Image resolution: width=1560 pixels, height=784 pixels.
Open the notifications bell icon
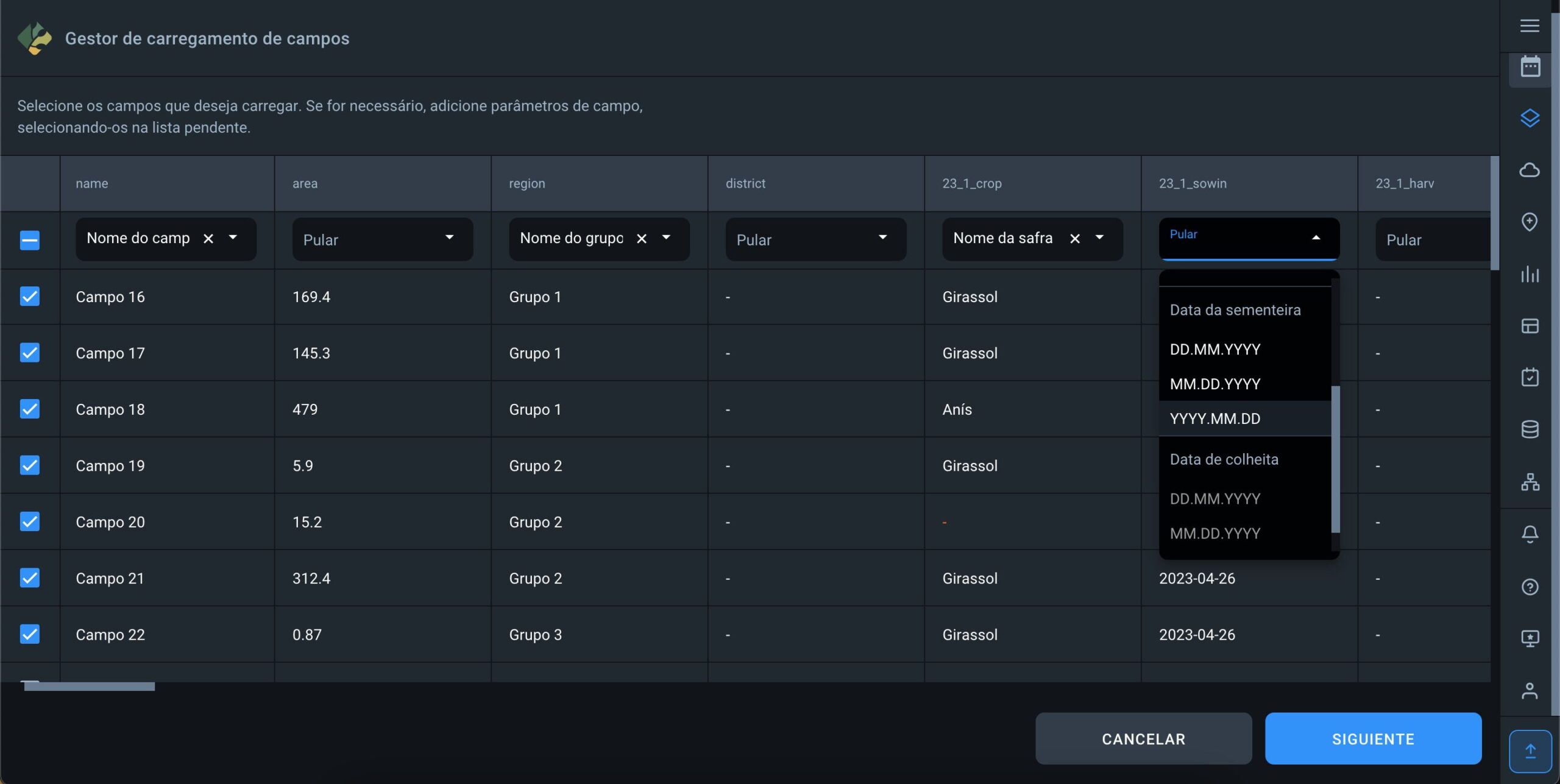tap(1529, 534)
